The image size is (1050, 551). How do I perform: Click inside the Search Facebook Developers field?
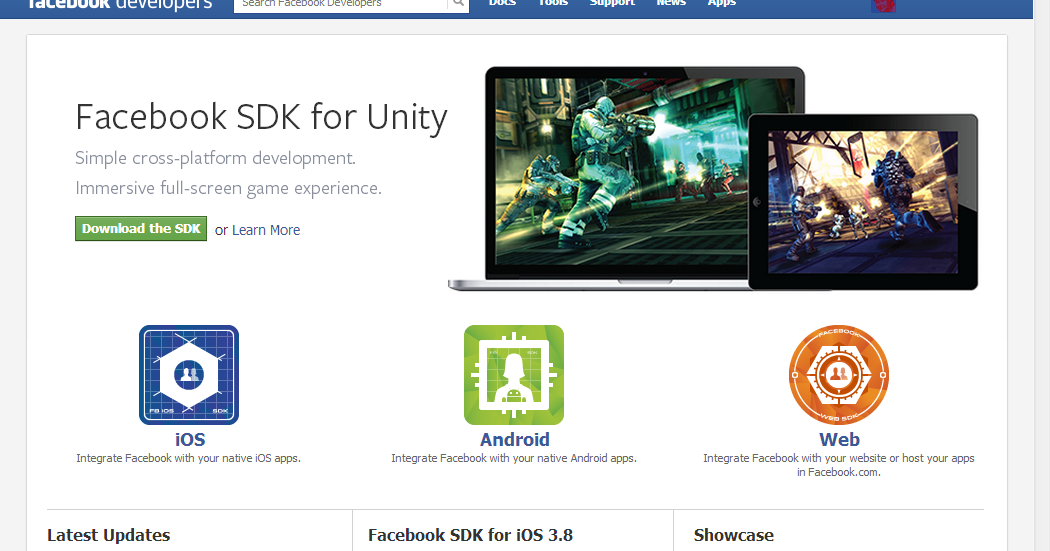pyautogui.click(x=341, y=4)
